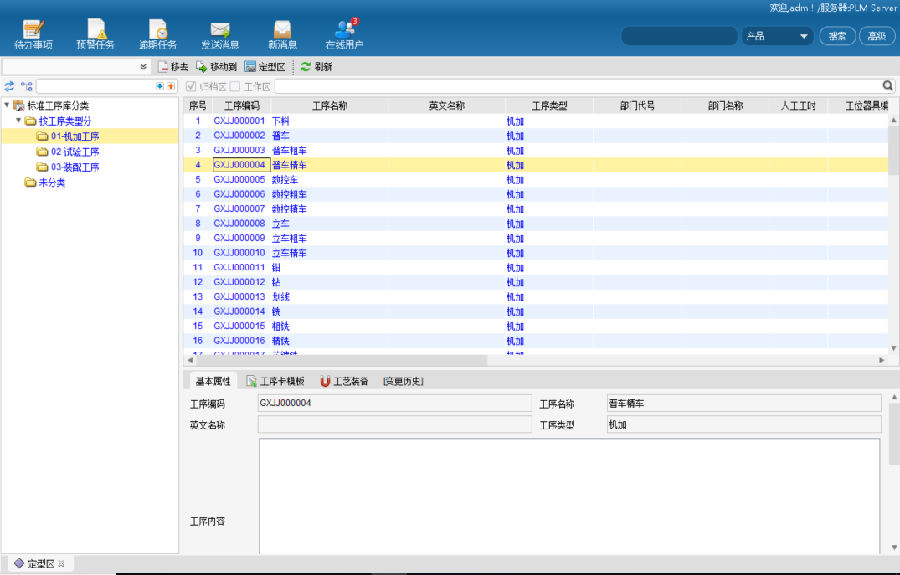Open 预警任务 warning tasks icon
The height and width of the screenshot is (575, 900).
(95, 34)
